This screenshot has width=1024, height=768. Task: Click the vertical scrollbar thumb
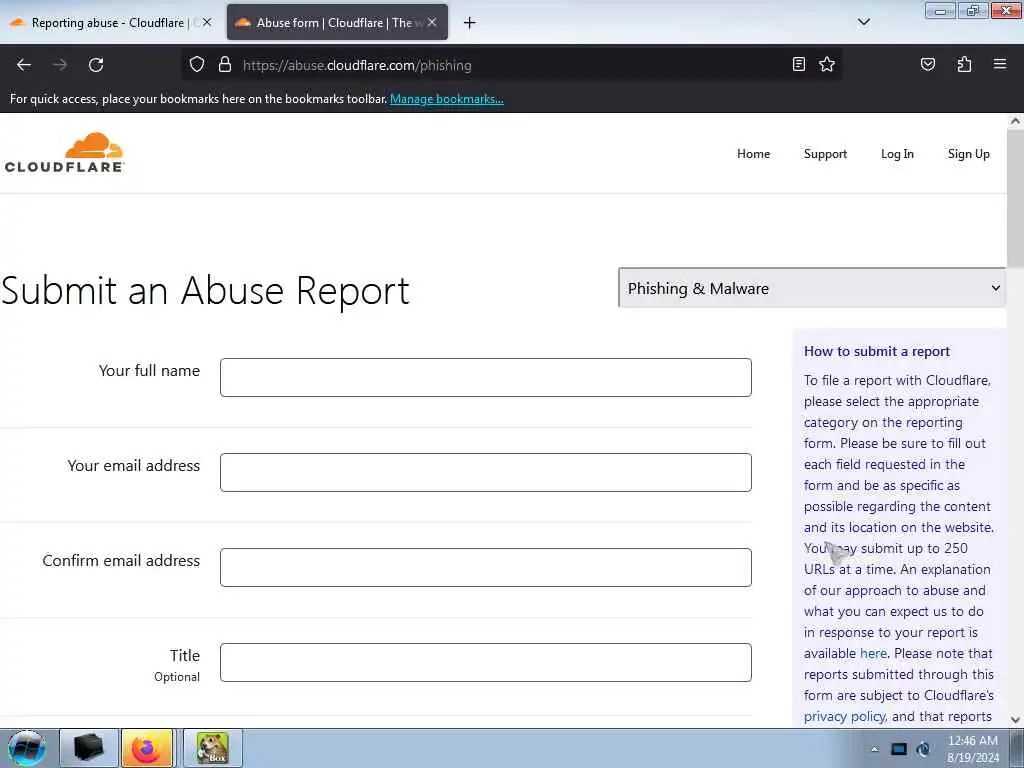click(1015, 198)
